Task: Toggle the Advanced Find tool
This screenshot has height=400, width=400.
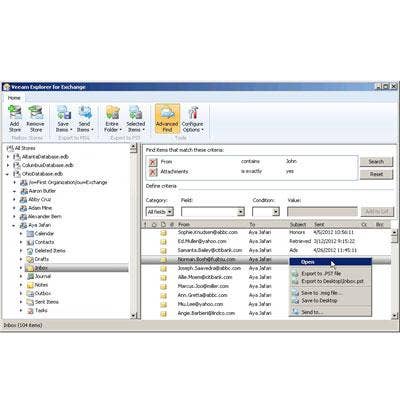Action: point(167,119)
